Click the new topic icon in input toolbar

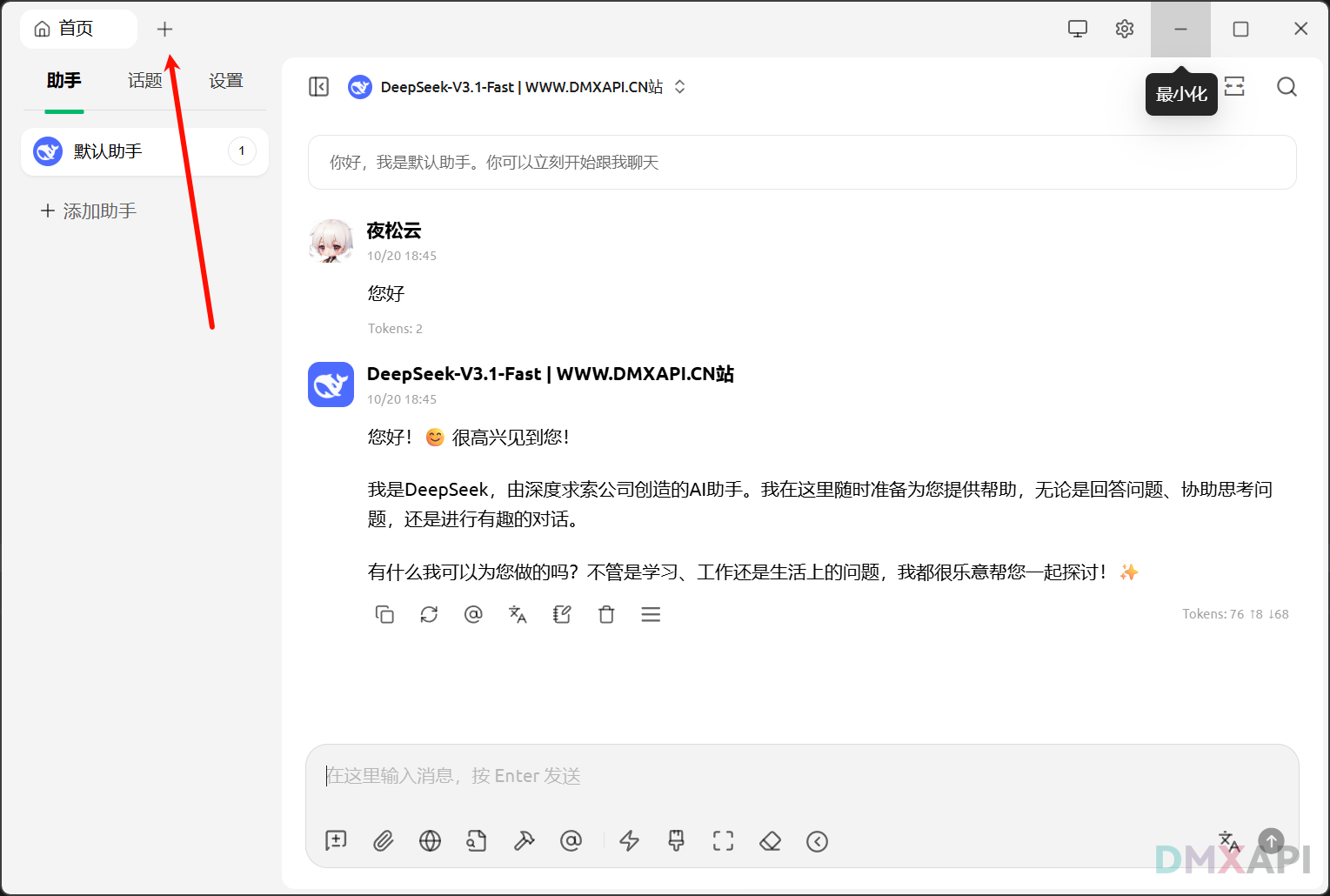click(x=336, y=841)
